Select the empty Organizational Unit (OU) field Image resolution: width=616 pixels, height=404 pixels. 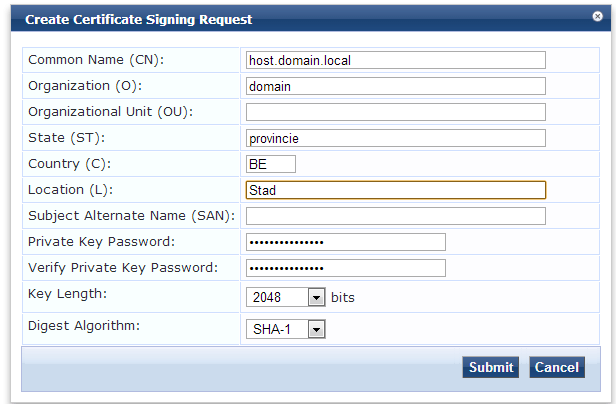coord(395,112)
